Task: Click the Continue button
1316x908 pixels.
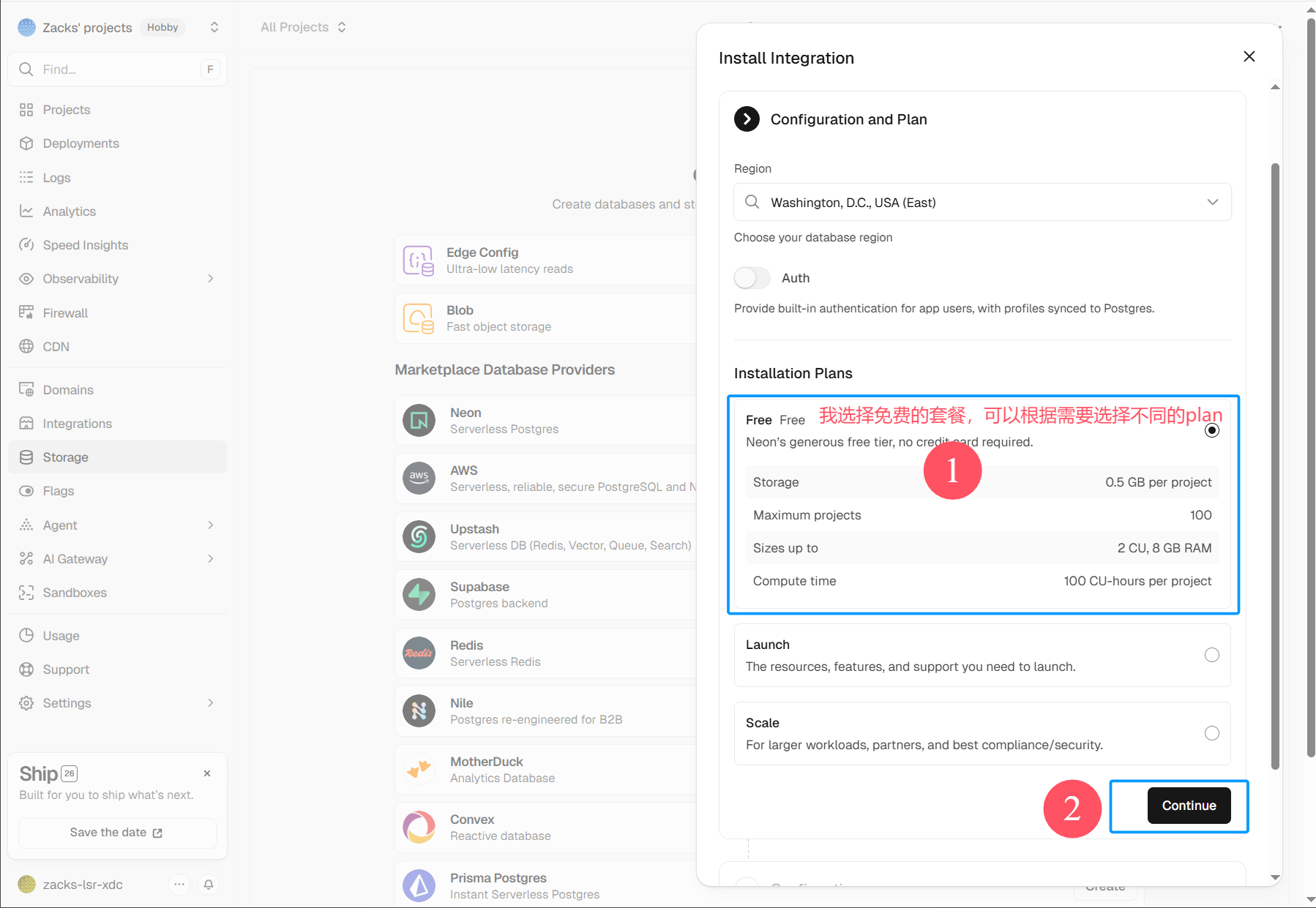Action: point(1189,806)
